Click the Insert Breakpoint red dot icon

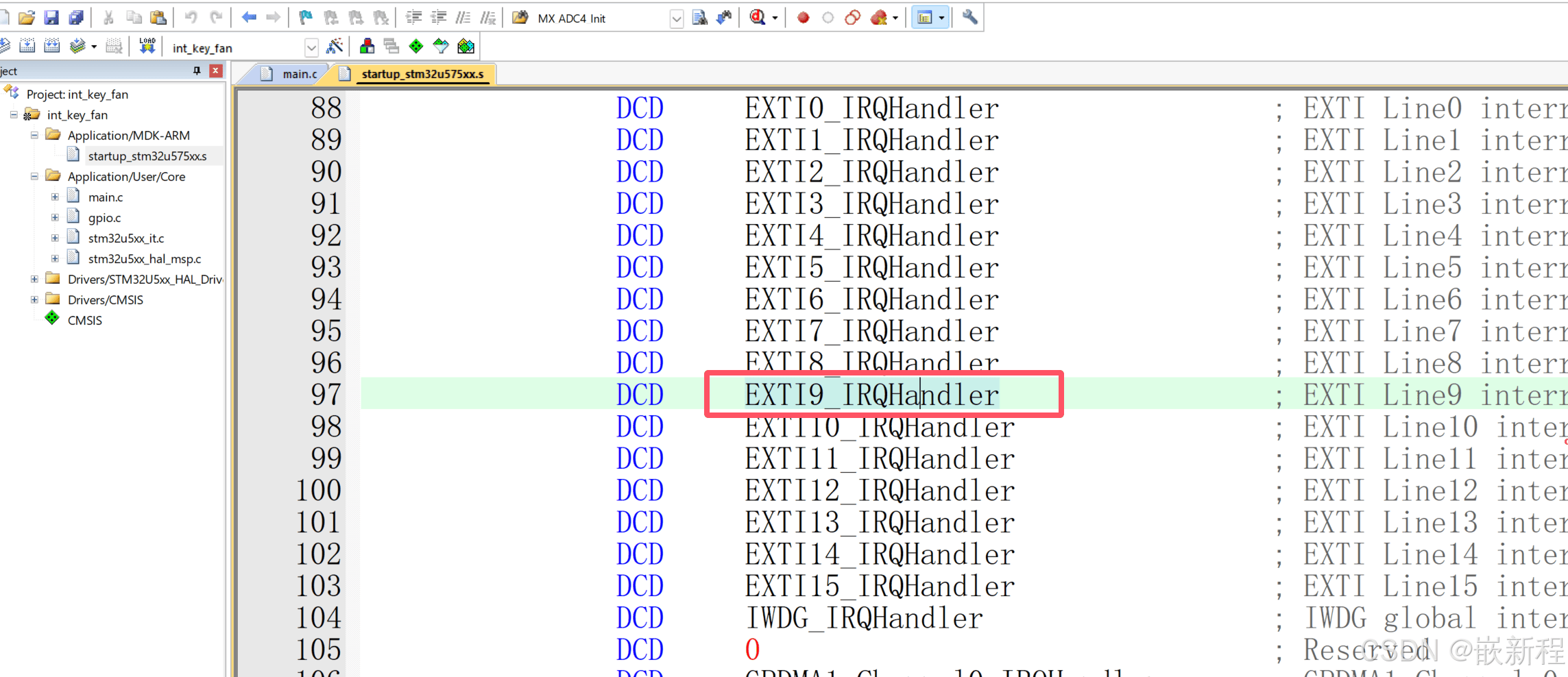coord(803,18)
